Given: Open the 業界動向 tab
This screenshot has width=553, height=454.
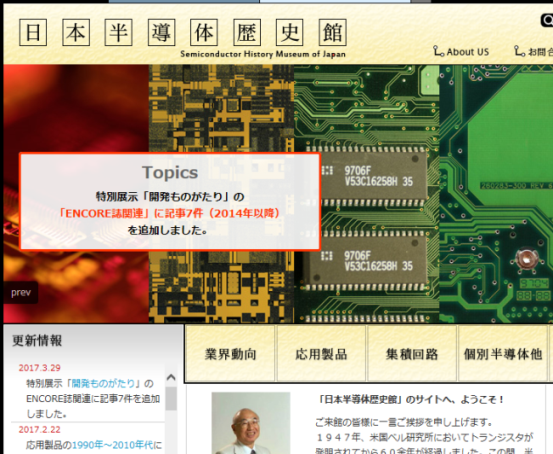Looking at the screenshot, I should [230, 354].
